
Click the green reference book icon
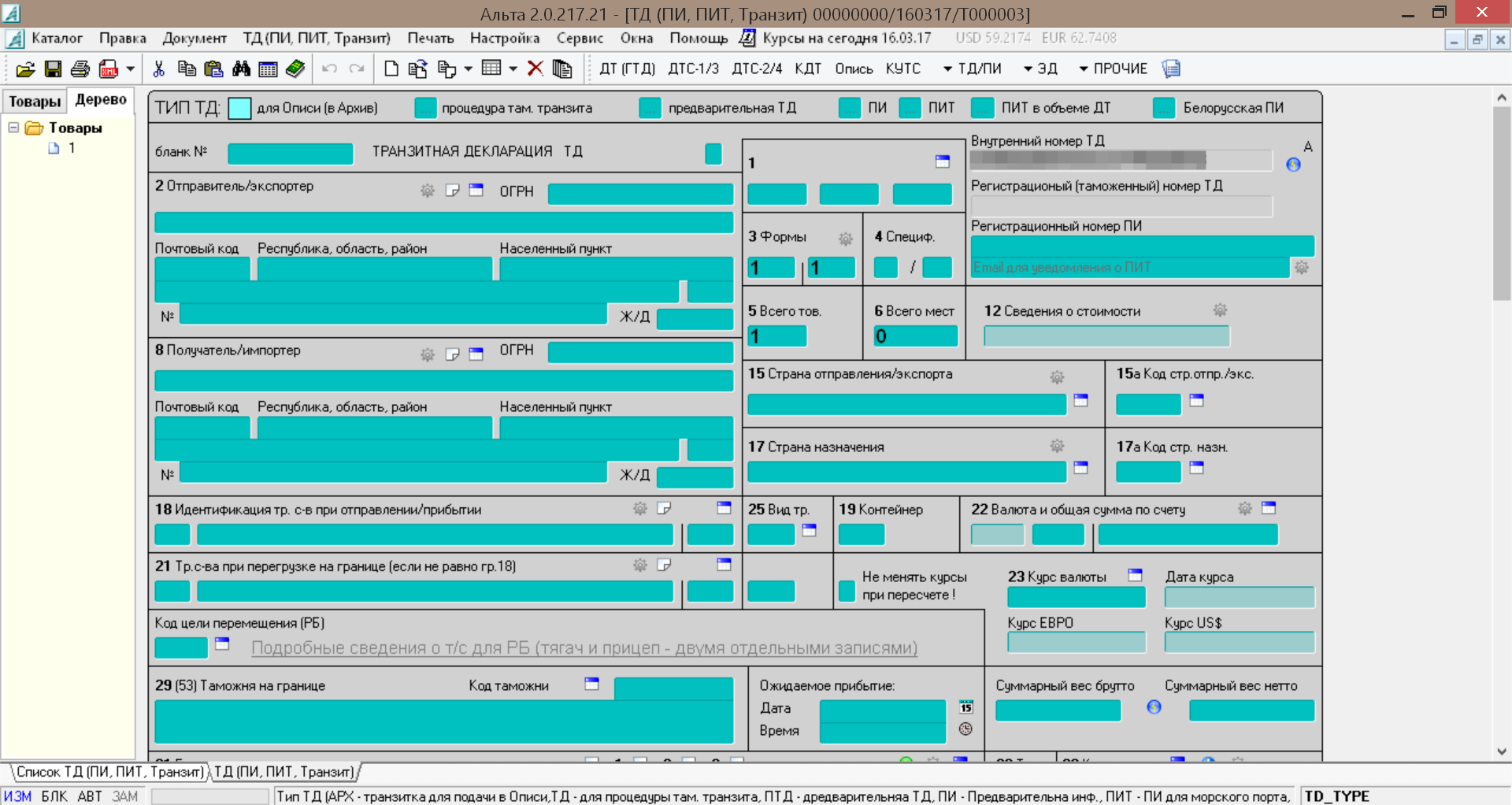[x=295, y=69]
